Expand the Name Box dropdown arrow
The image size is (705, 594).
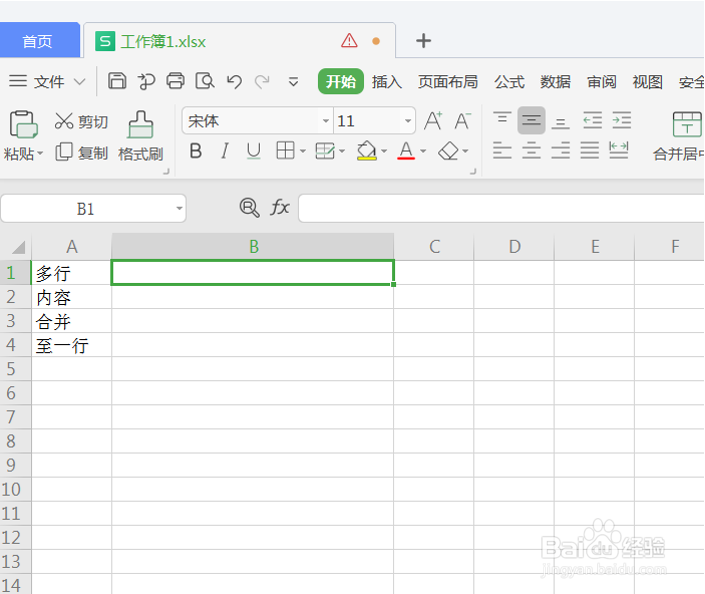point(179,208)
